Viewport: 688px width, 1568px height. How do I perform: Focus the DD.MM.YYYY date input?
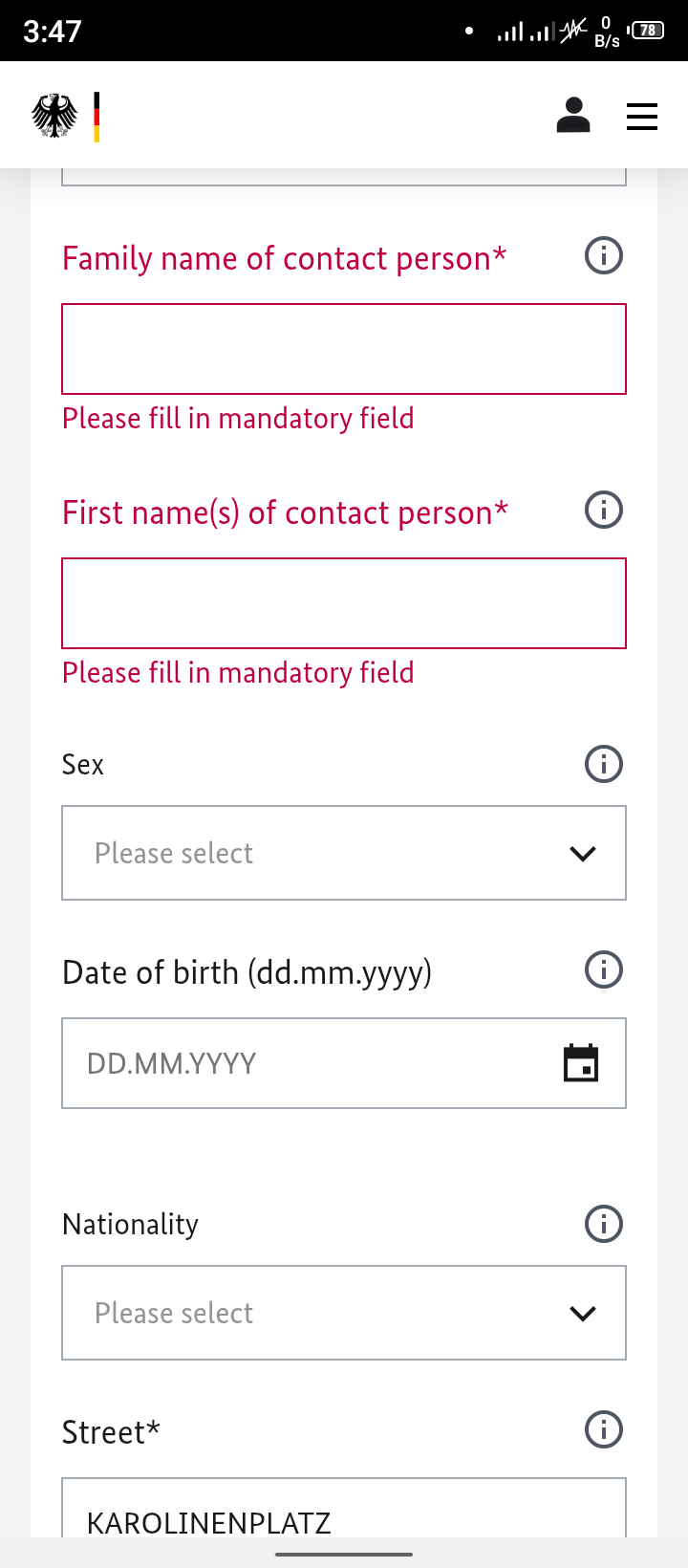(x=306, y=1063)
